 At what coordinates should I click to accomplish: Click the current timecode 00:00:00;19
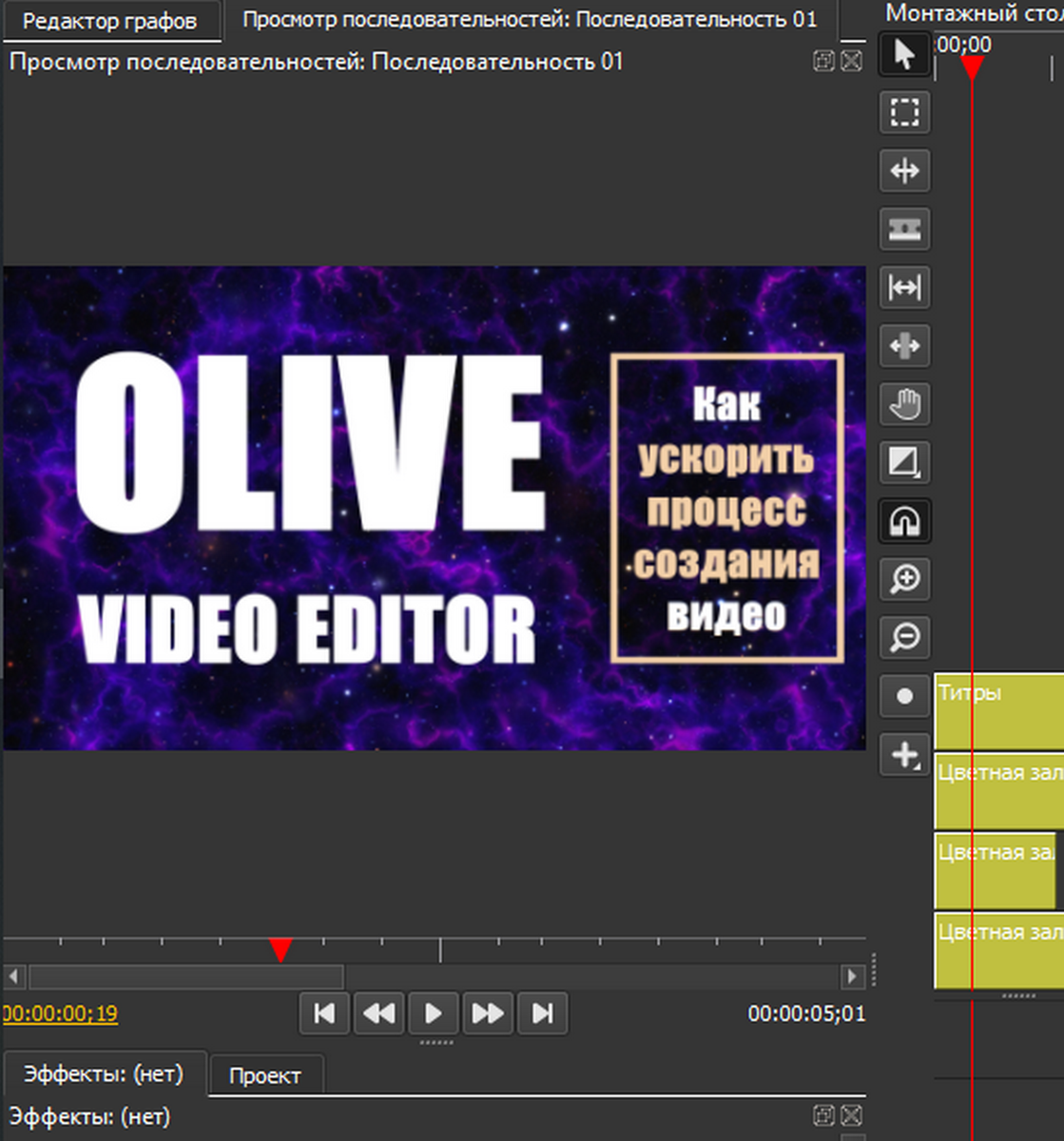(x=60, y=1014)
